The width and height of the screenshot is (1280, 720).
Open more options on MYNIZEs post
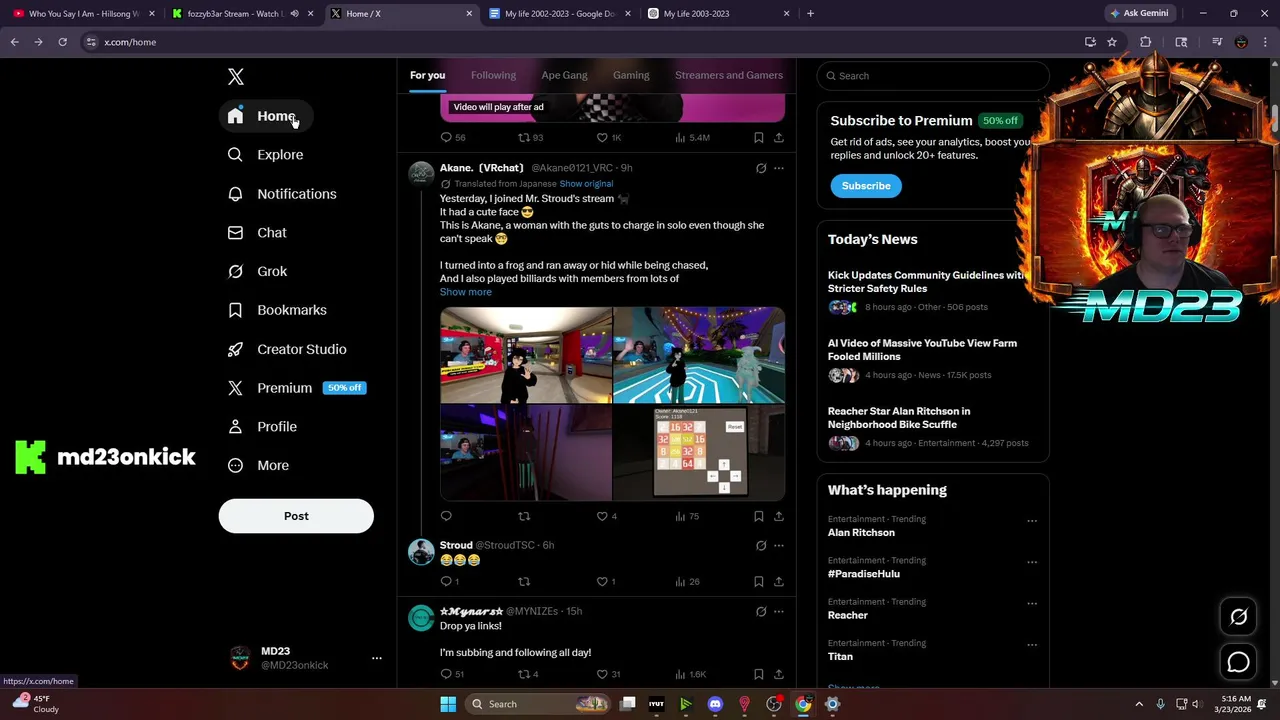[779, 611]
